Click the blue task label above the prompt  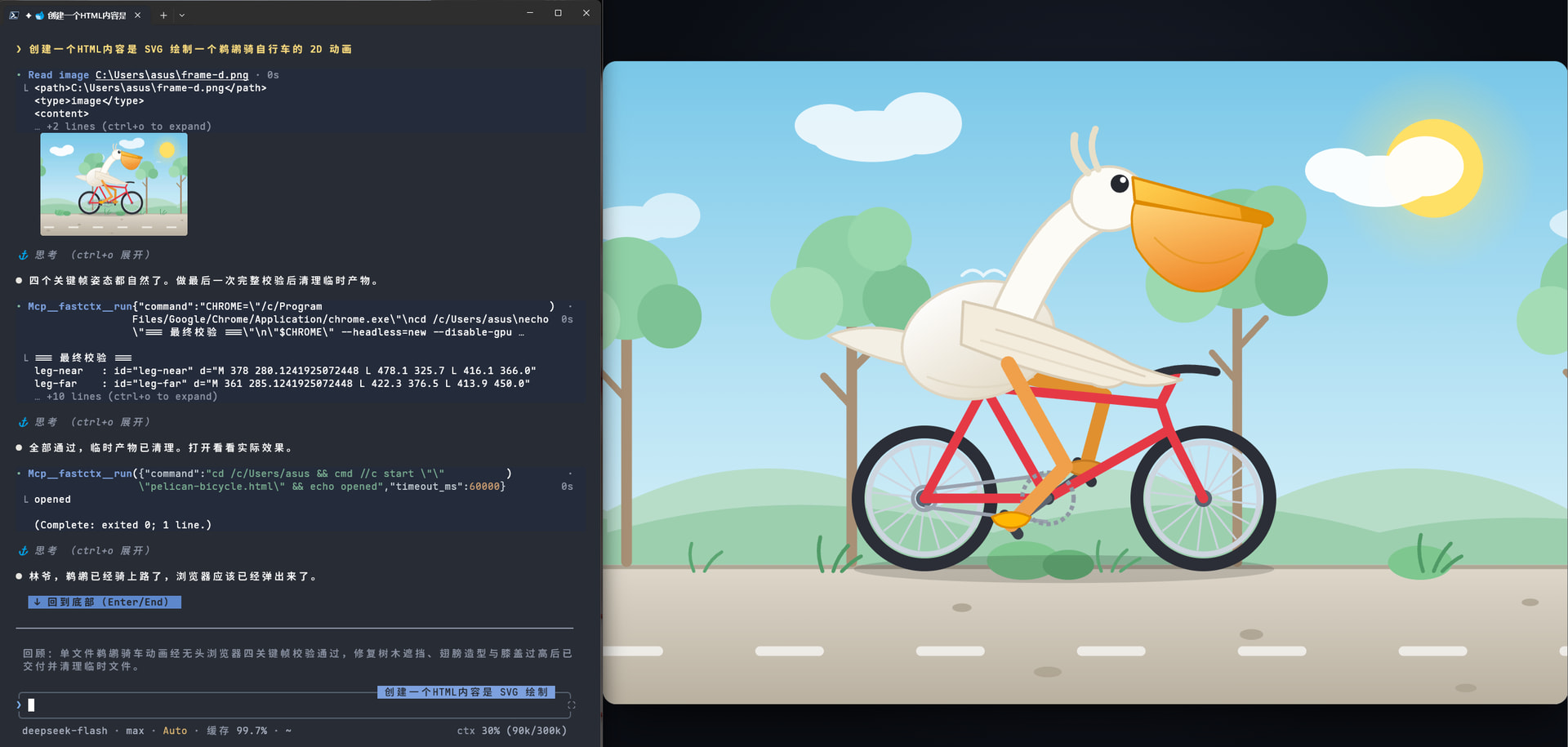(466, 692)
